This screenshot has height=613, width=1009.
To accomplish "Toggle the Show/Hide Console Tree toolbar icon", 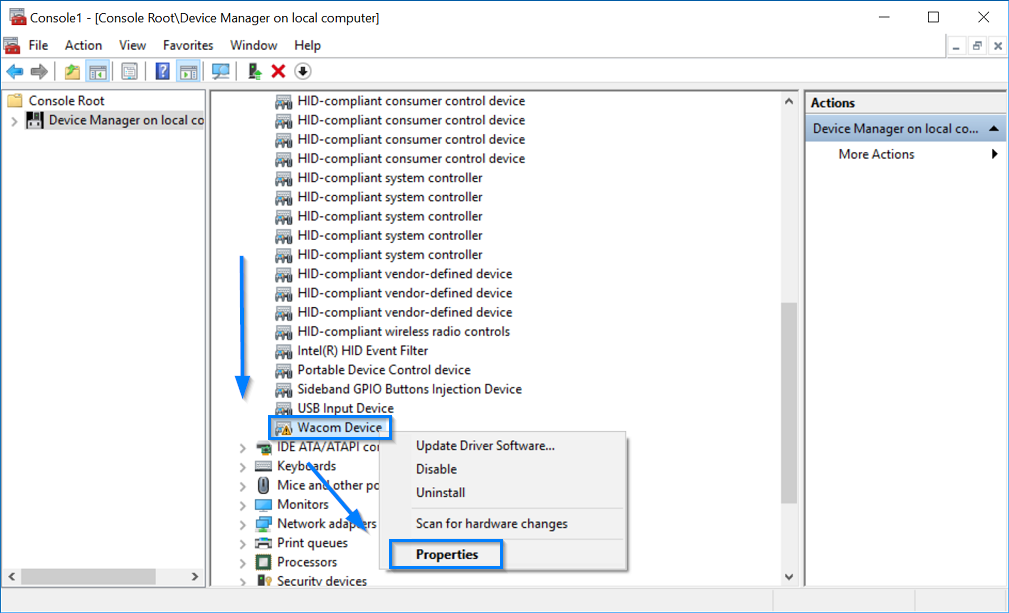I will click(98, 71).
